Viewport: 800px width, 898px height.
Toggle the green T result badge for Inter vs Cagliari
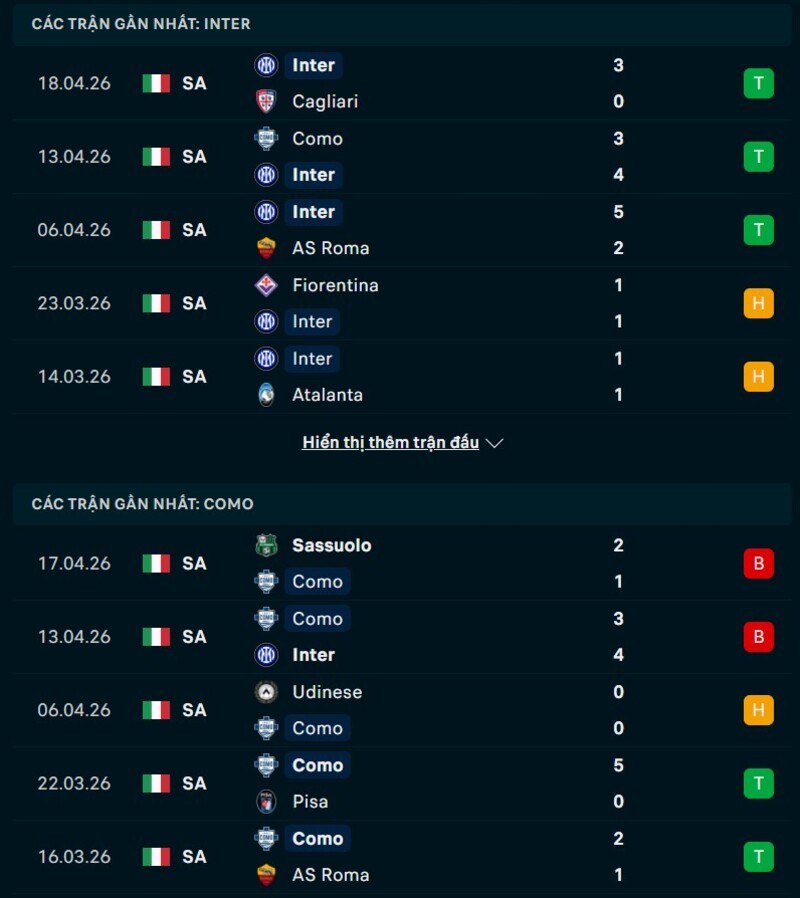(759, 83)
